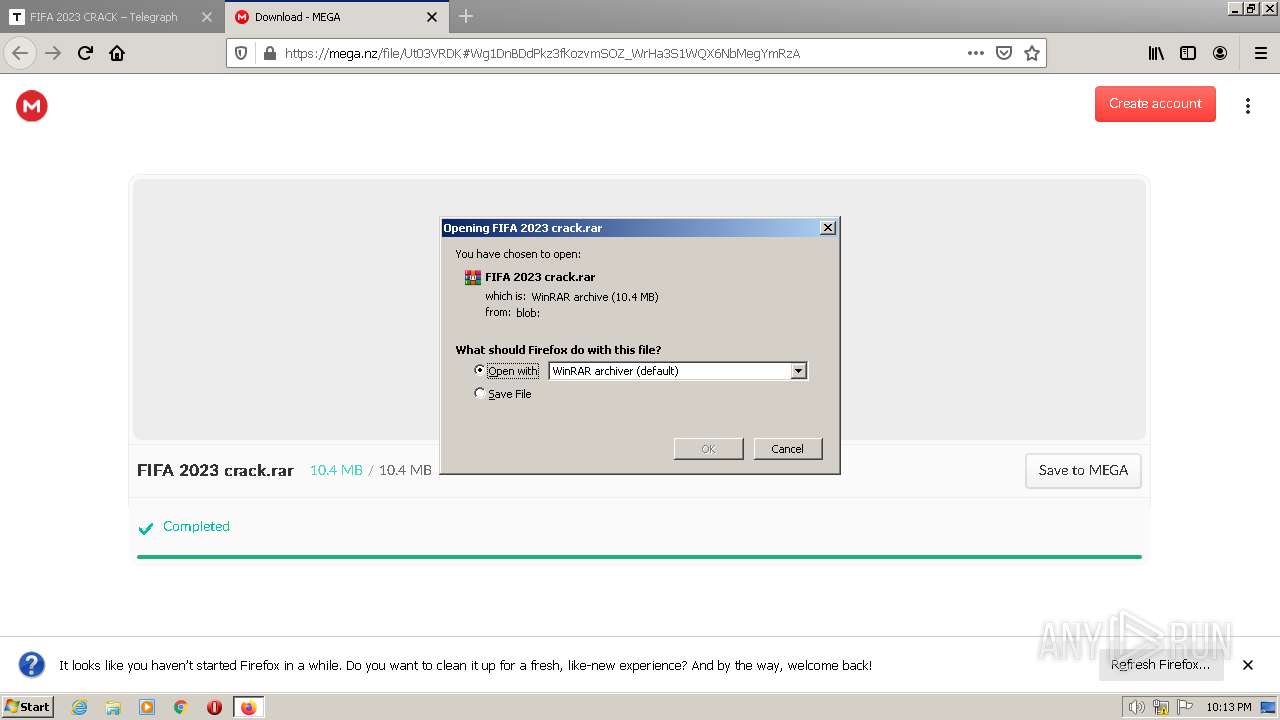This screenshot has height=720, width=1280.
Task: Click the green Completed checkmark icon
Action: click(x=146, y=528)
